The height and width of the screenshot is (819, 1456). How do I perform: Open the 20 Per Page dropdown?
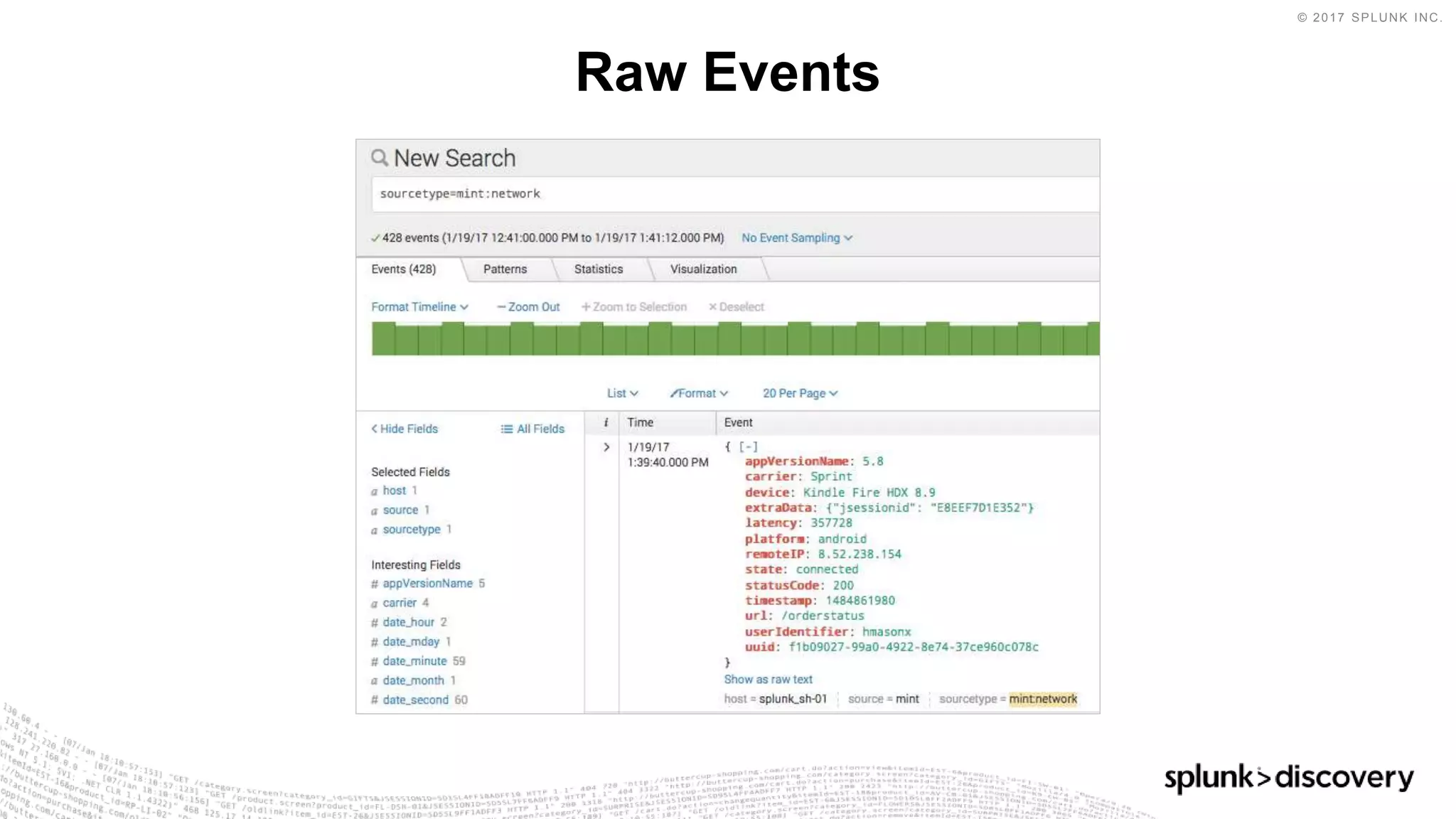800,393
